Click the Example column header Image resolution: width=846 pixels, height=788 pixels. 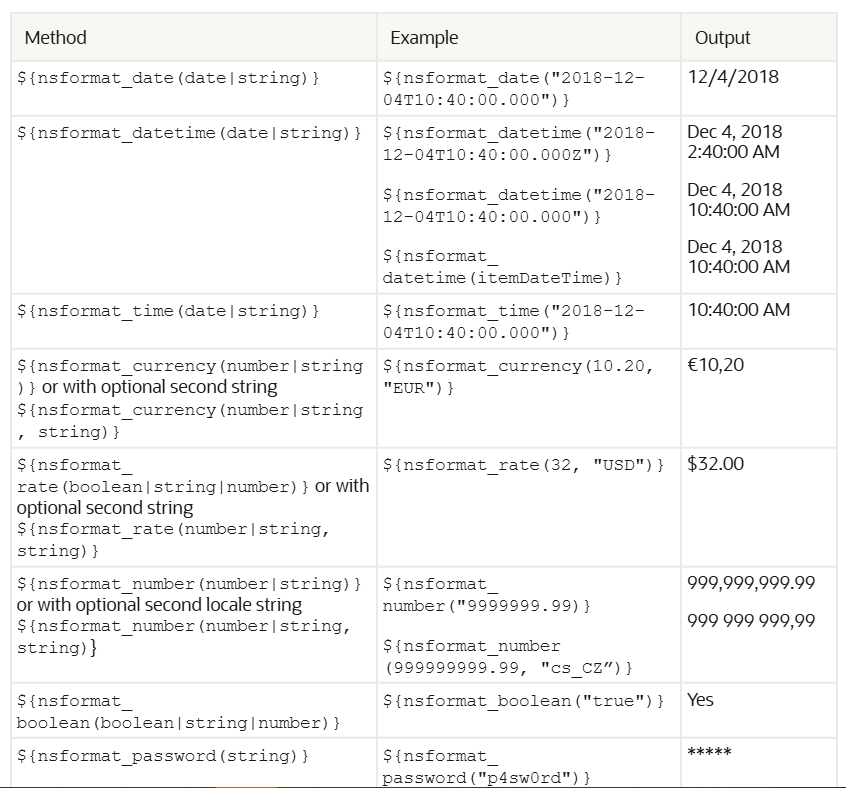(x=424, y=38)
